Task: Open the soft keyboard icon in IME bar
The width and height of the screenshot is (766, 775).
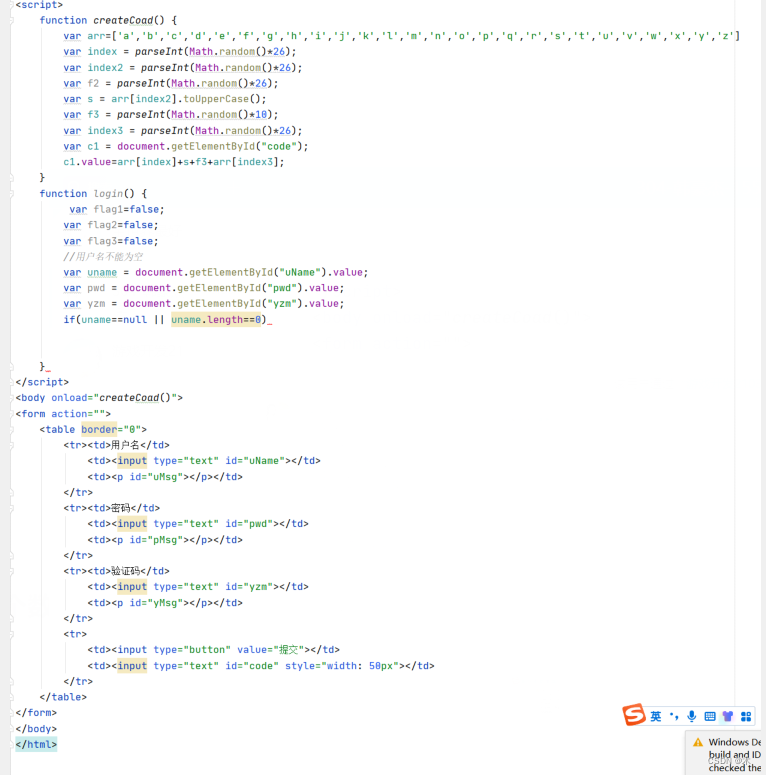Action: click(710, 716)
